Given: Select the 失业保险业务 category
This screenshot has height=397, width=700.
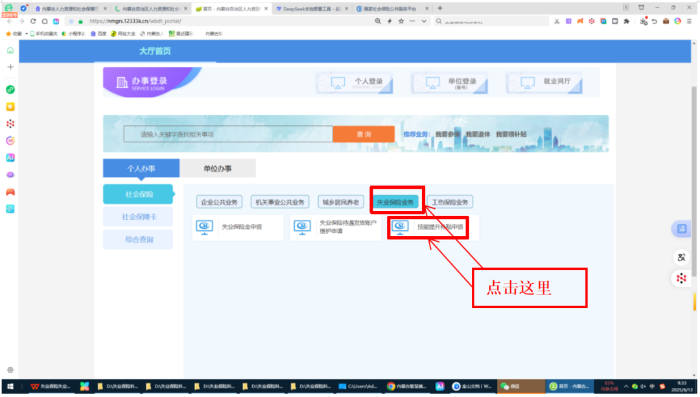Looking at the screenshot, I should click(396, 202).
